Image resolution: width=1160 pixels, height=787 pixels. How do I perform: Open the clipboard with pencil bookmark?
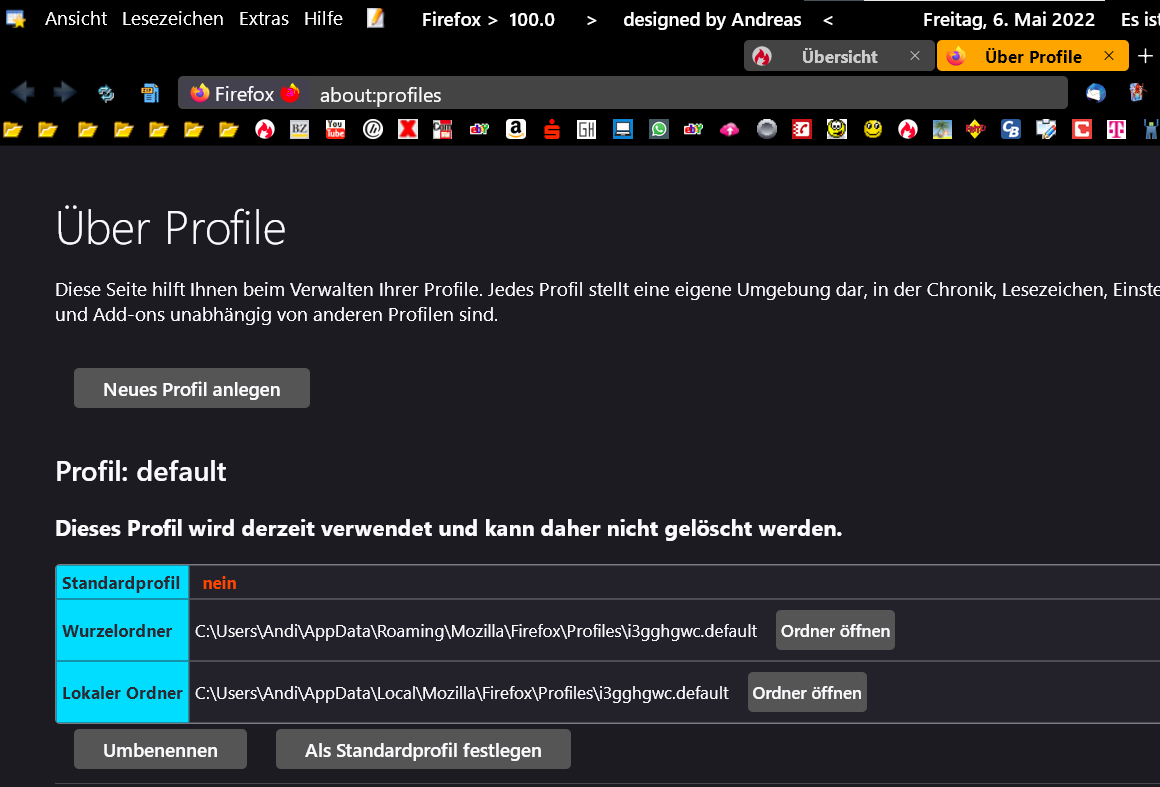pyautogui.click(x=1046, y=129)
